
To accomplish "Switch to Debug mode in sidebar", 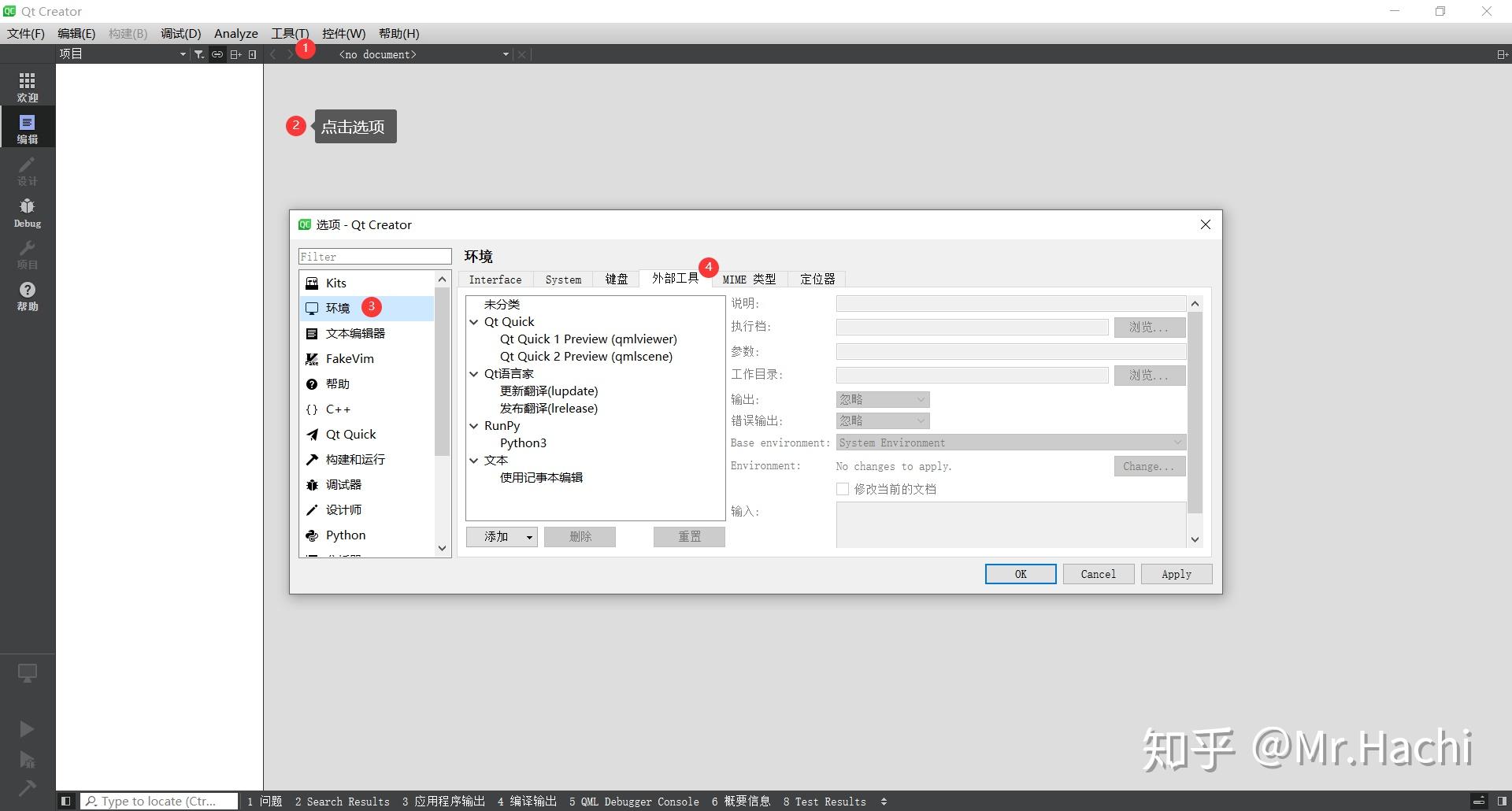I will pyautogui.click(x=28, y=213).
